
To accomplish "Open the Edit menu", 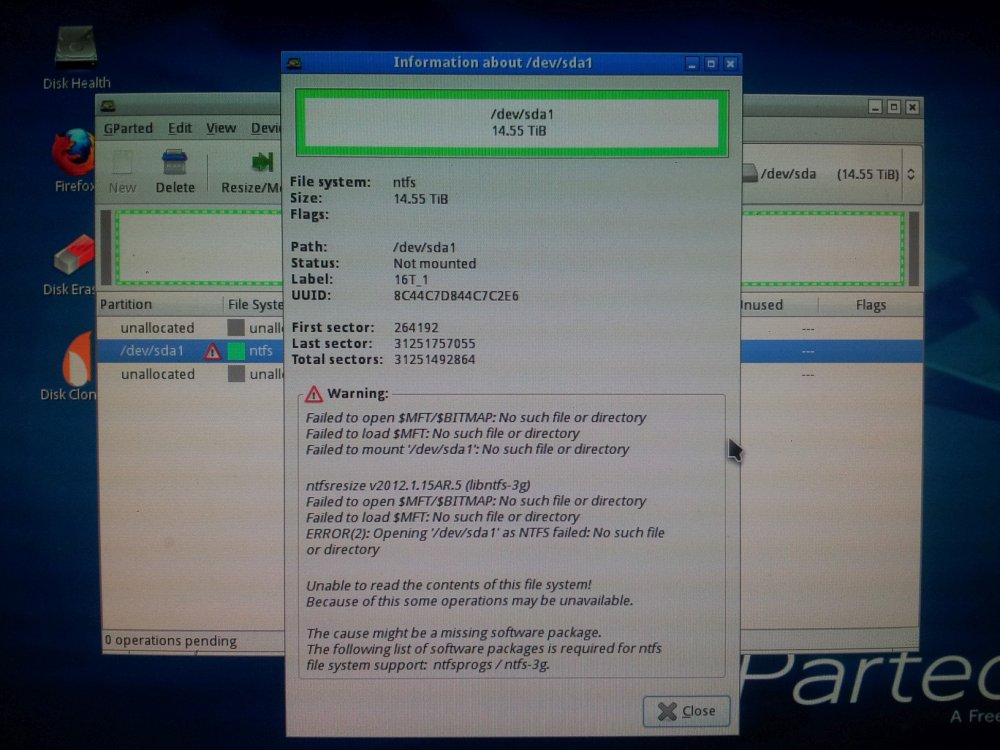I will click(x=180, y=128).
